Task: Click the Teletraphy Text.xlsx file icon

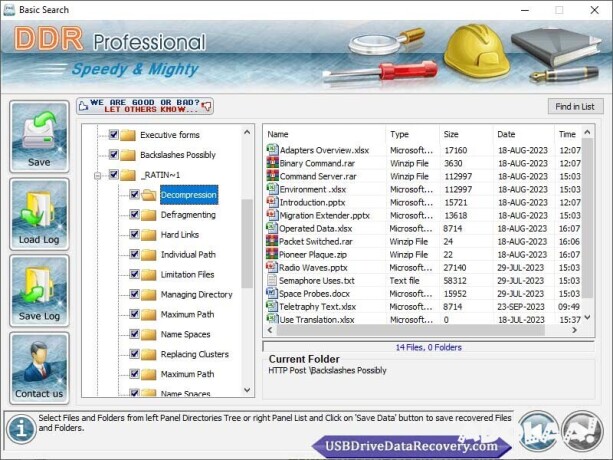Action: (272, 306)
